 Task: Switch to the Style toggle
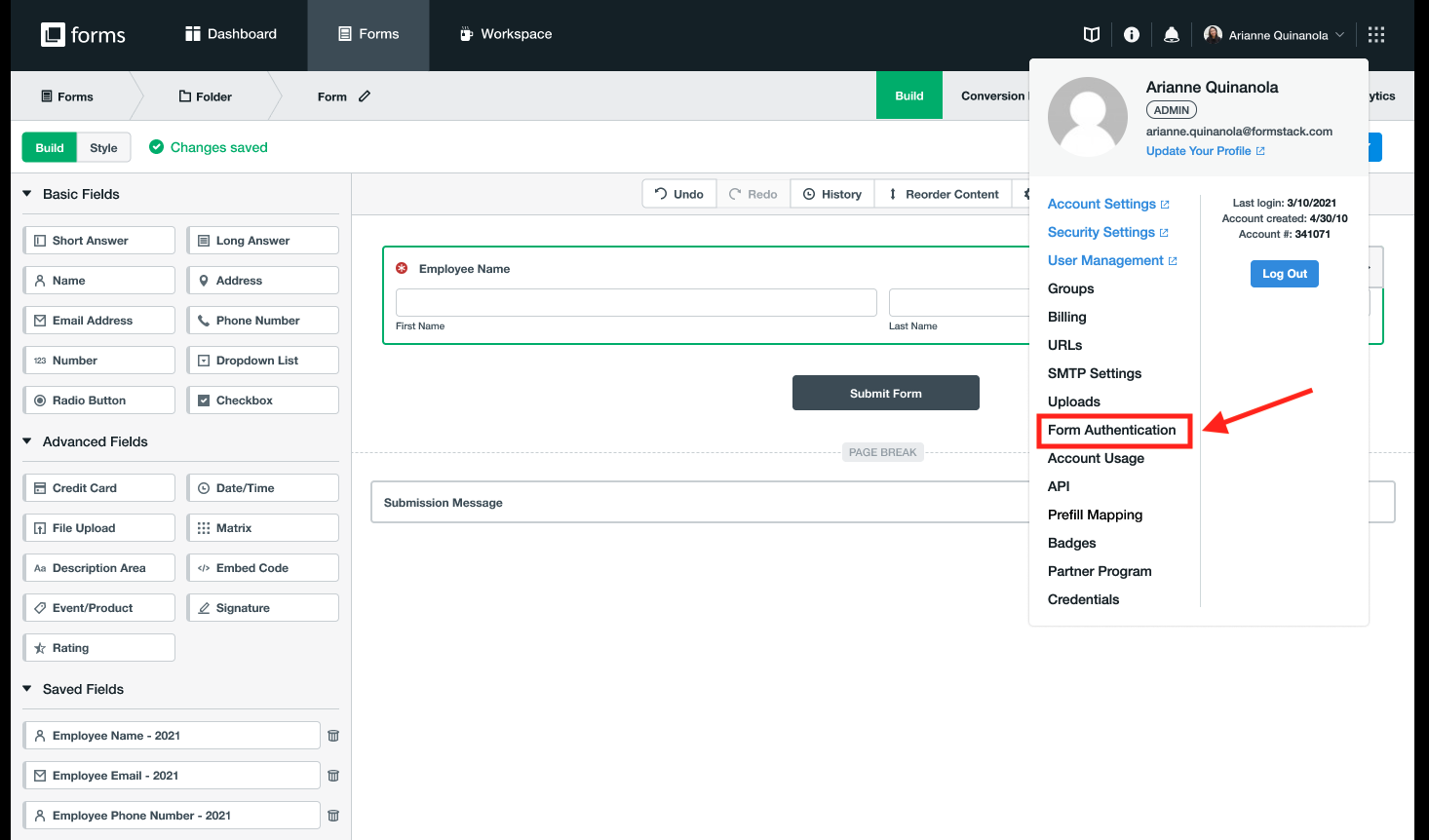tap(103, 148)
